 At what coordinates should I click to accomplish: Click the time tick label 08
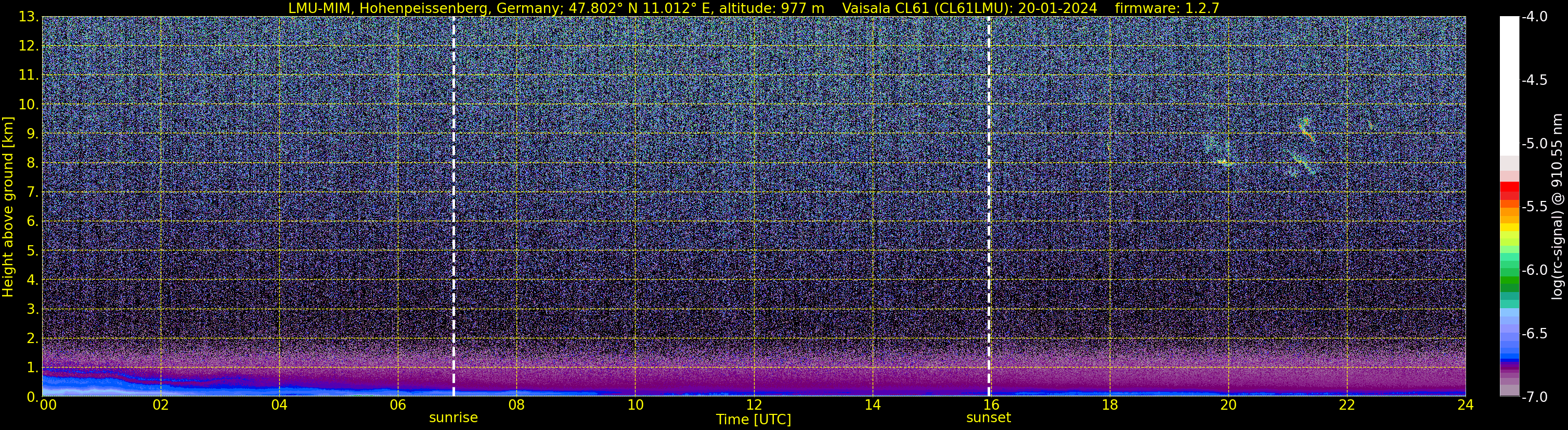pos(516,405)
